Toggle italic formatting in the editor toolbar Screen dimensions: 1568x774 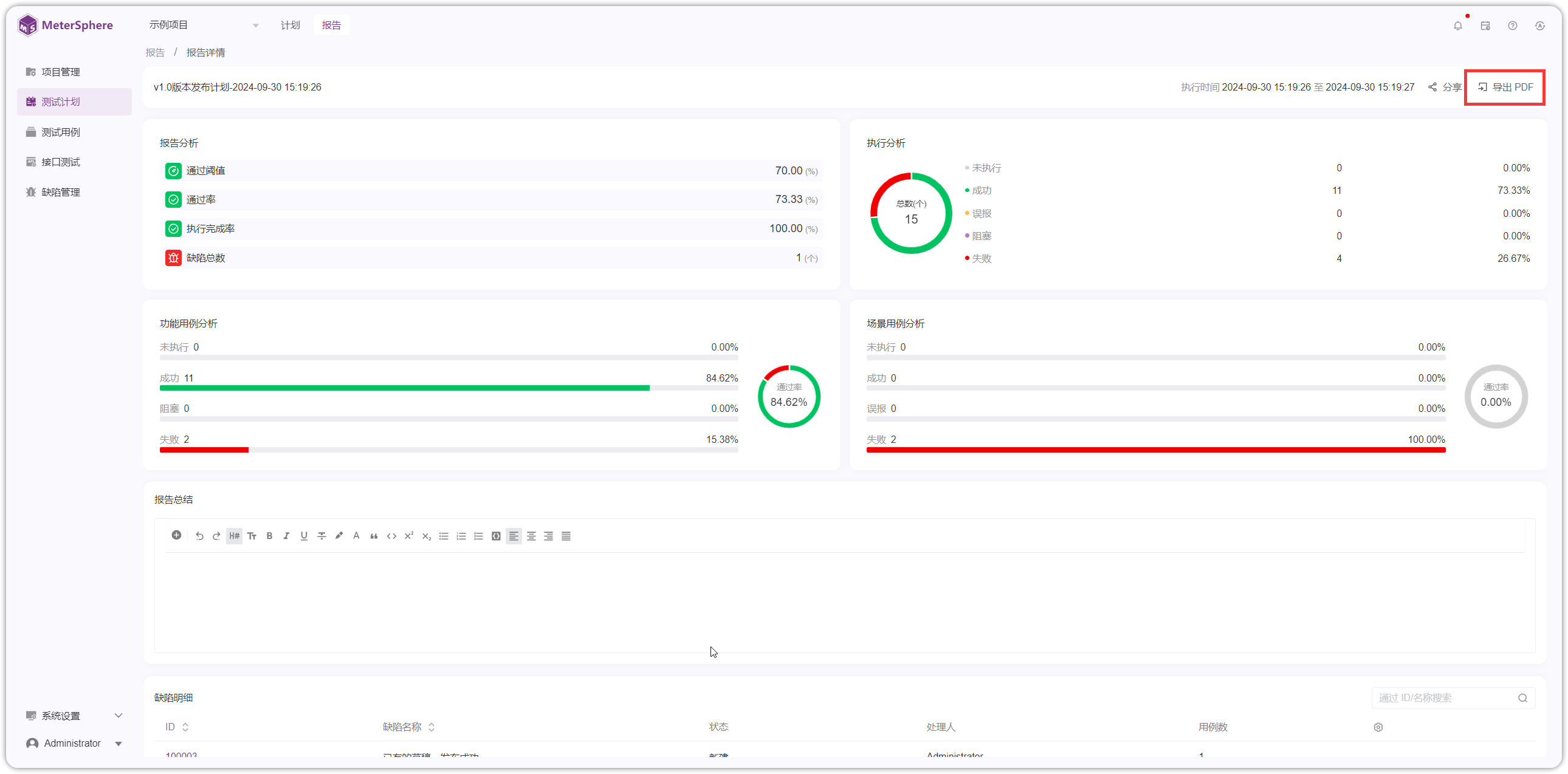[286, 536]
